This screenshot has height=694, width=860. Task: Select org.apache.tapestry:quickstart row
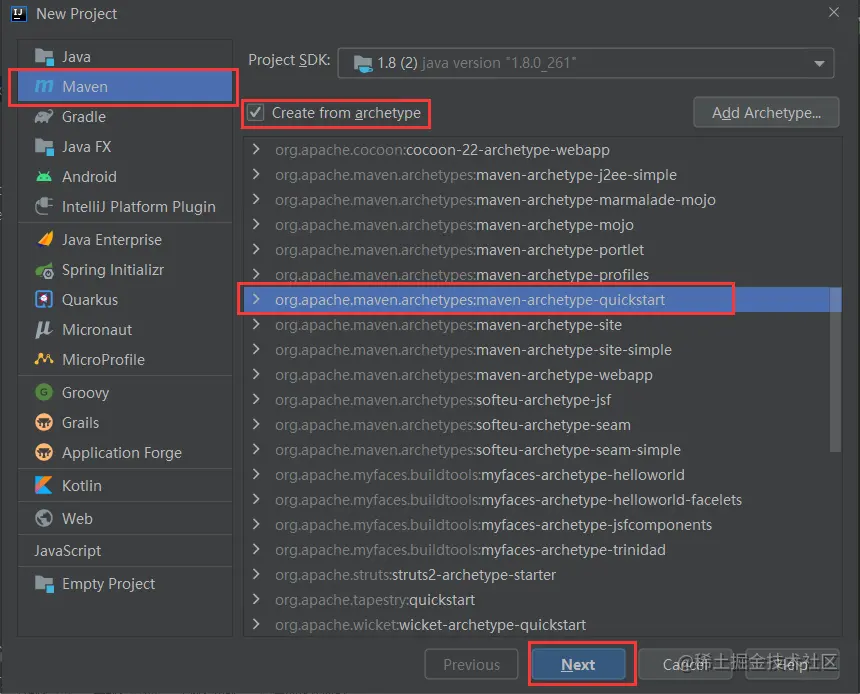tap(542, 600)
